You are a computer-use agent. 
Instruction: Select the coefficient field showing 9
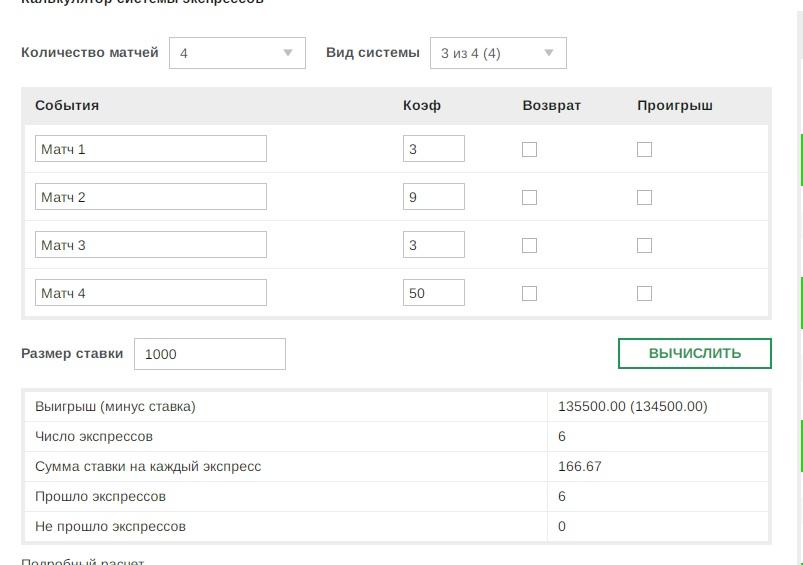[434, 197]
